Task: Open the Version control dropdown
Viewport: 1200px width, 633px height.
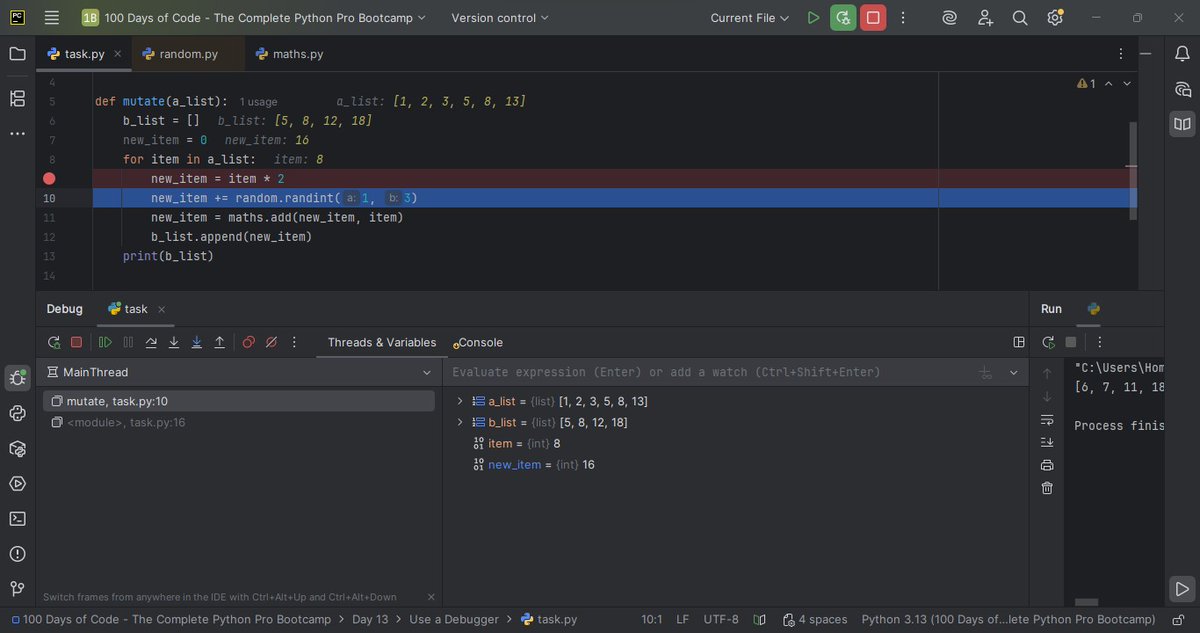Action: click(x=500, y=18)
